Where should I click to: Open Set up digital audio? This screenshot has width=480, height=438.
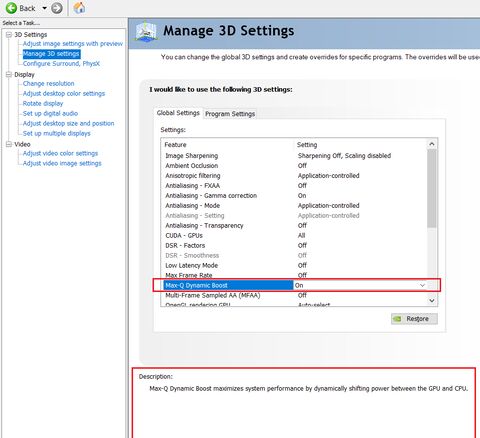pos(50,114)
